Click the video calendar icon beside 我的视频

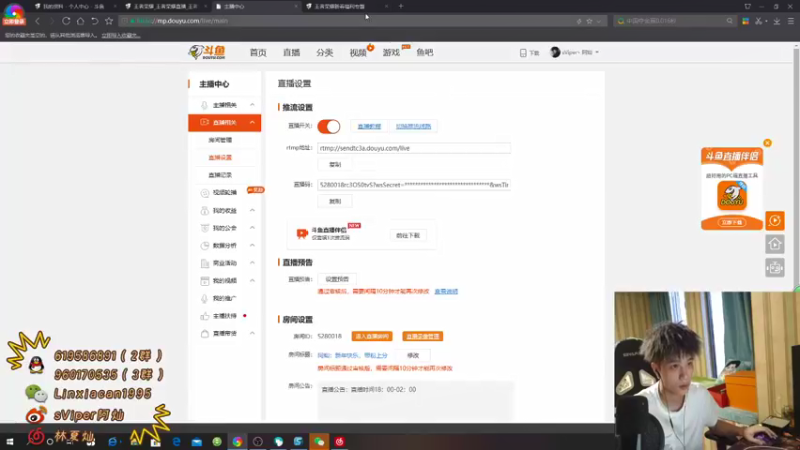[205, 281]
